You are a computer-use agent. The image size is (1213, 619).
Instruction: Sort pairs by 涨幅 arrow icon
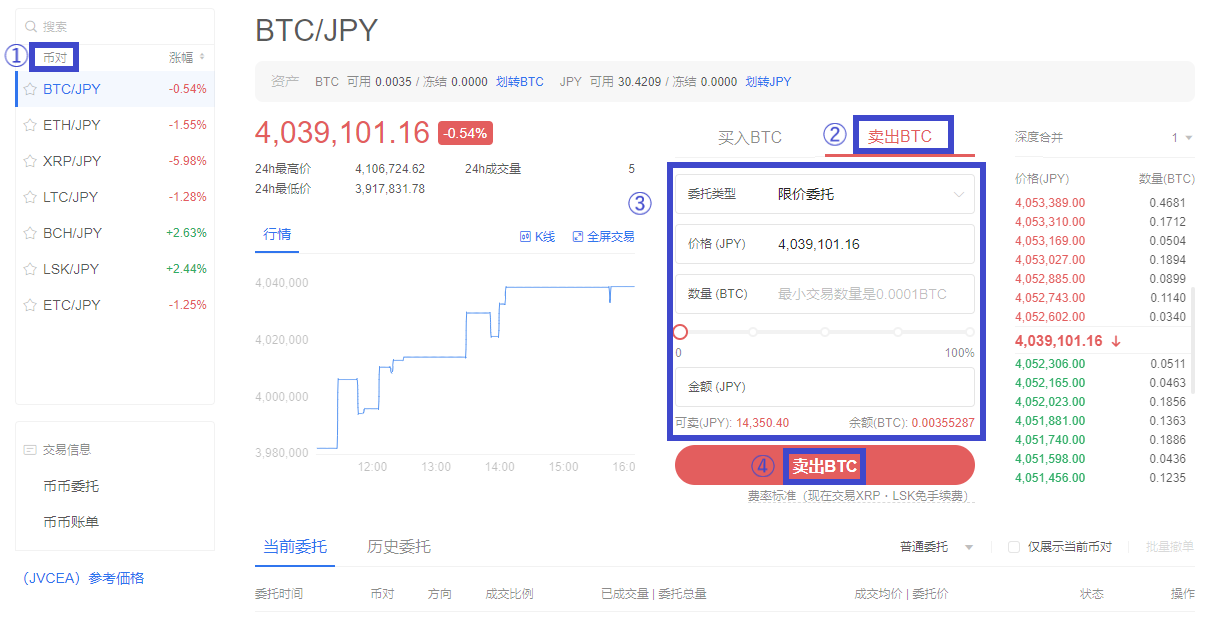(x=202, y=57)
